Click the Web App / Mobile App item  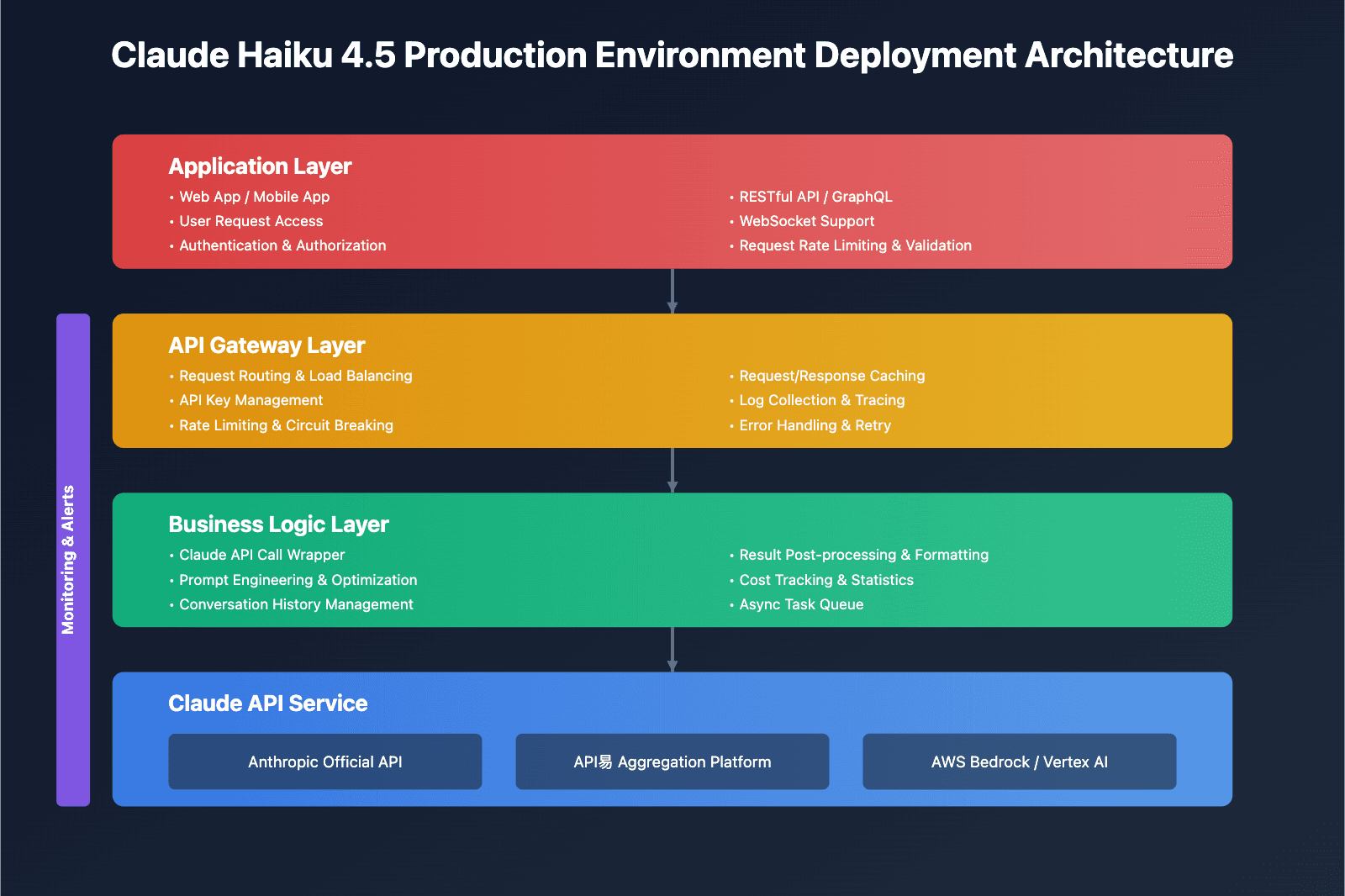[254, 197]
